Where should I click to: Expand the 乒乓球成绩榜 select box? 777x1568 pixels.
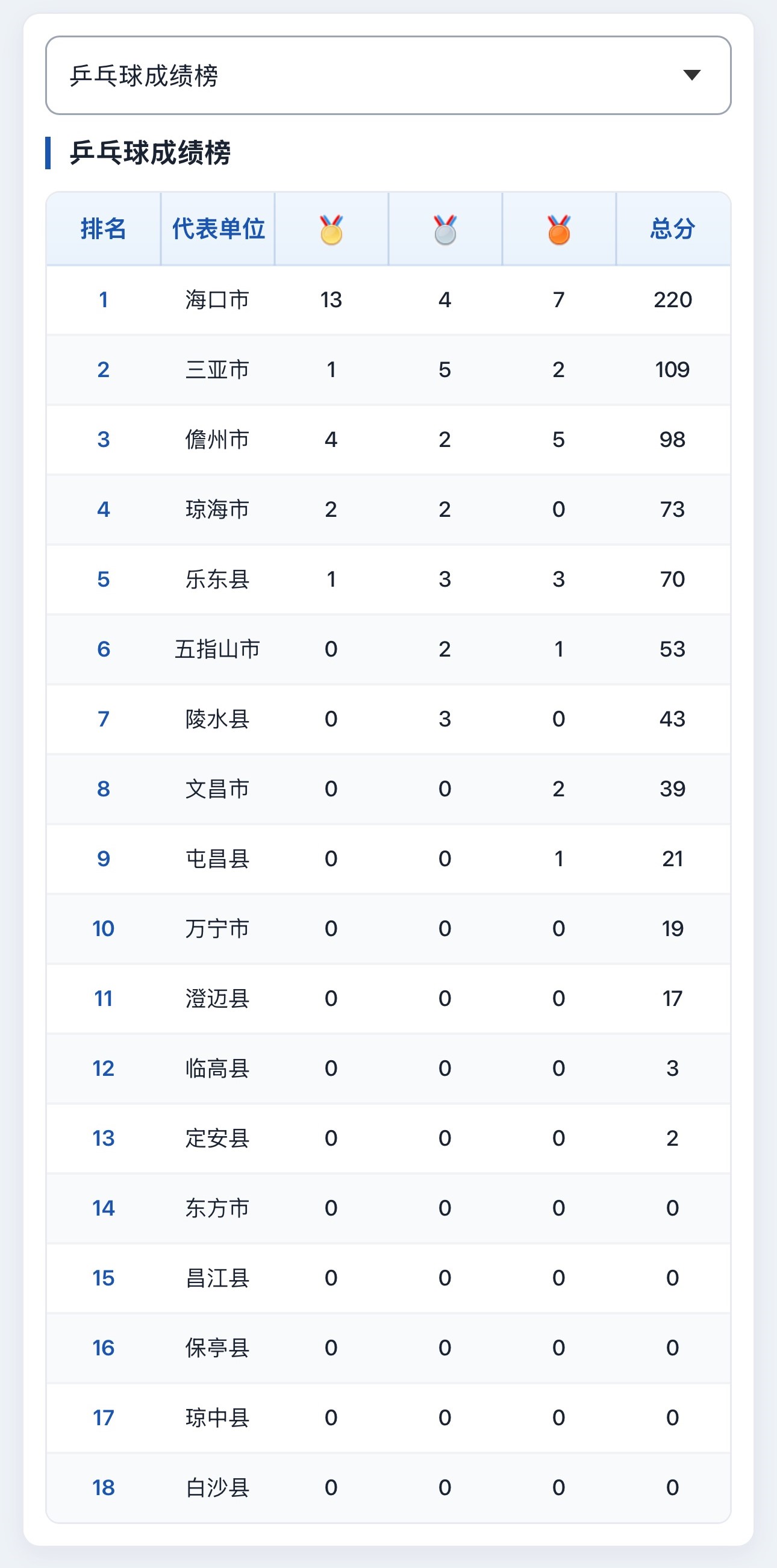[388, 75]
